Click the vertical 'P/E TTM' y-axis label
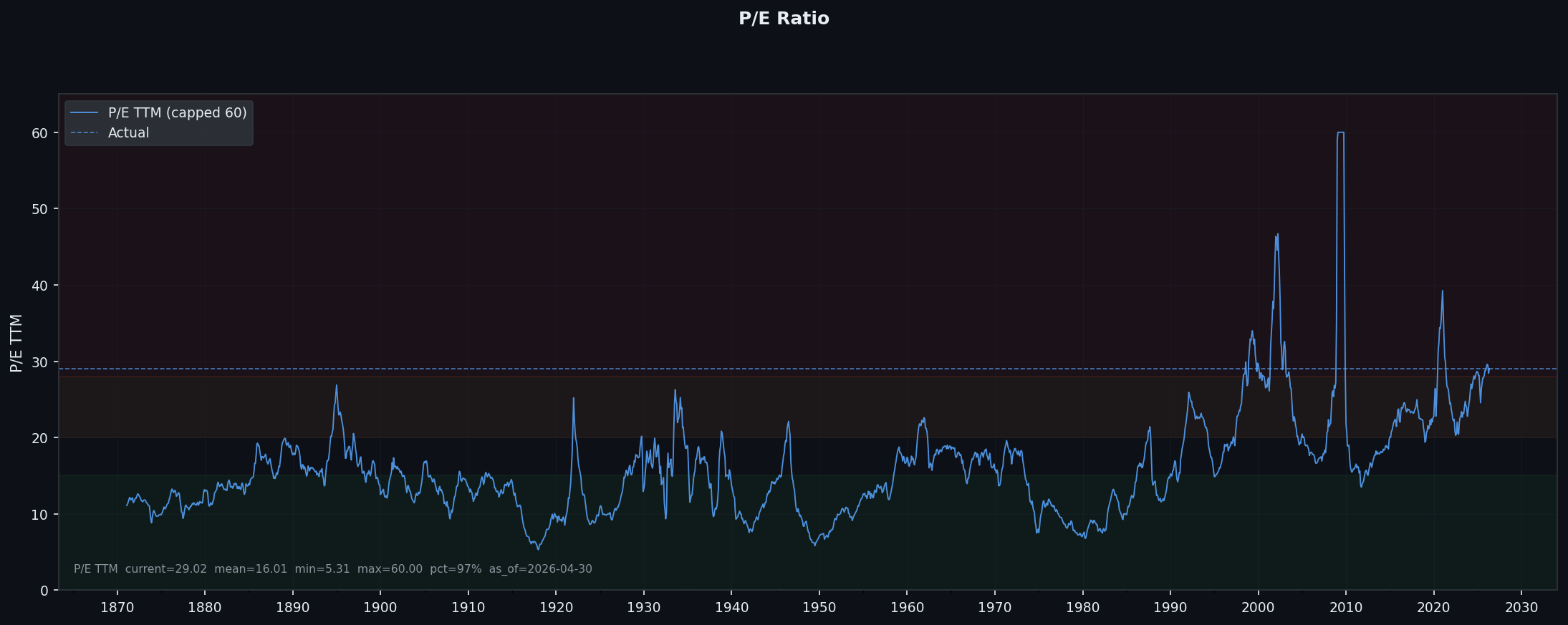 coord(16,342)
